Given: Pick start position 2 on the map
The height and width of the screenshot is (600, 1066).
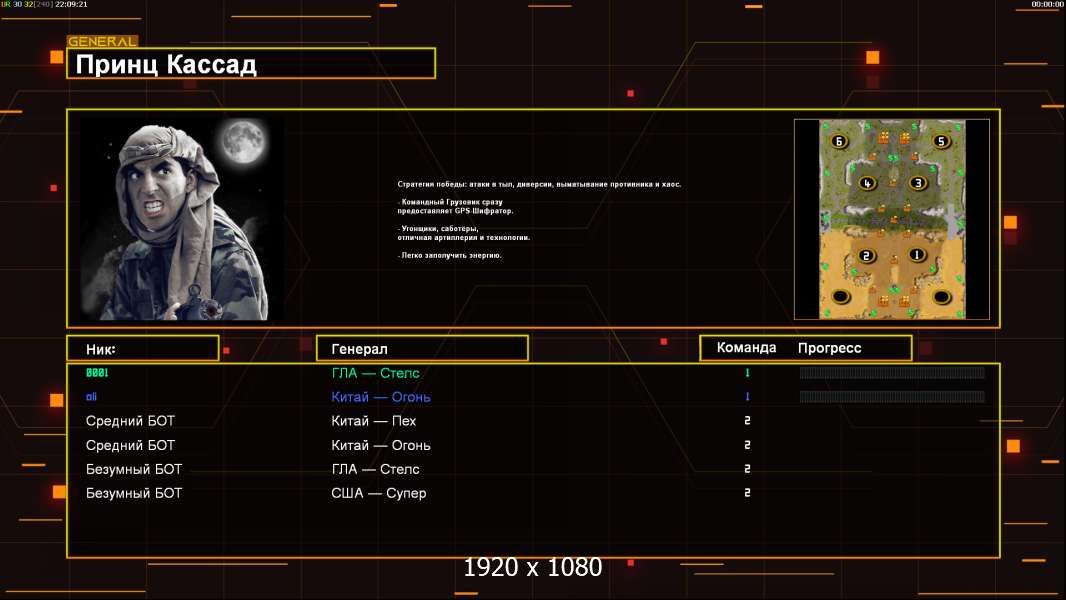Looking at the screenshot, I should click(866, 256).
